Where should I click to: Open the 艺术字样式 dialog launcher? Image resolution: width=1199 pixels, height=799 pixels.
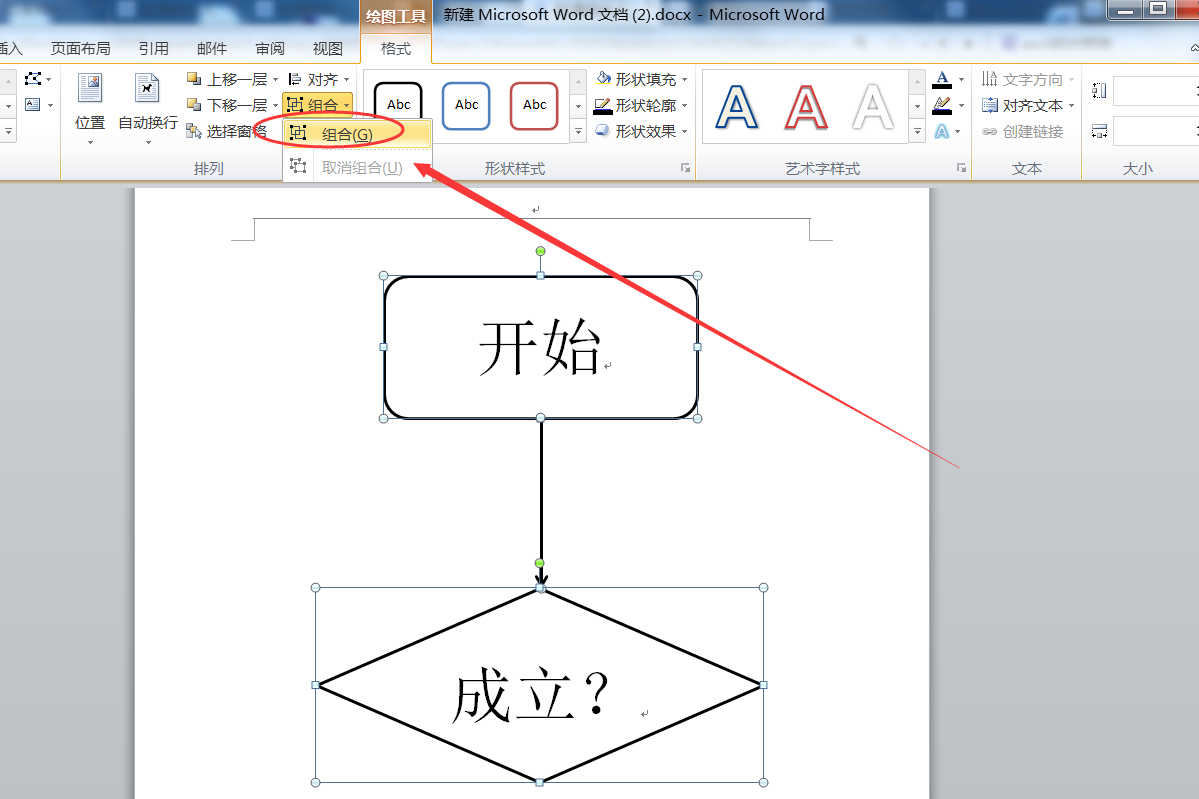961,168
